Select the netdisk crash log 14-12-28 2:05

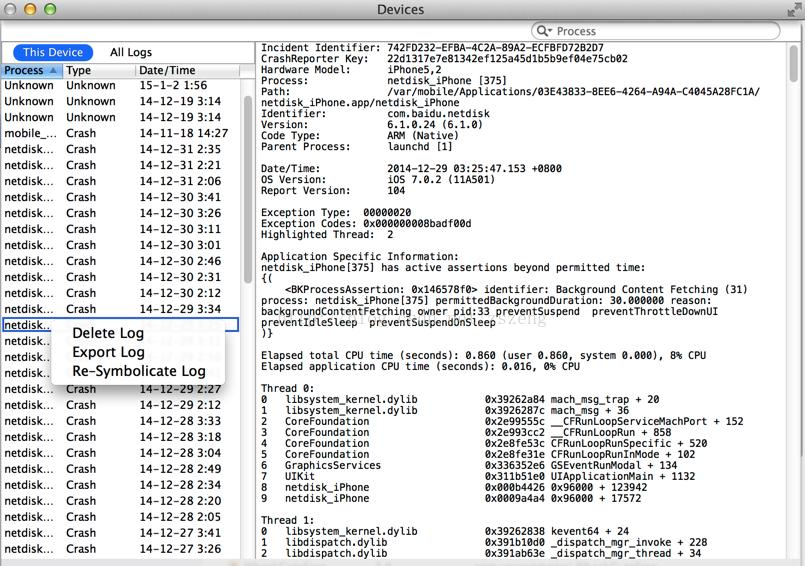(x=121, y=517)
